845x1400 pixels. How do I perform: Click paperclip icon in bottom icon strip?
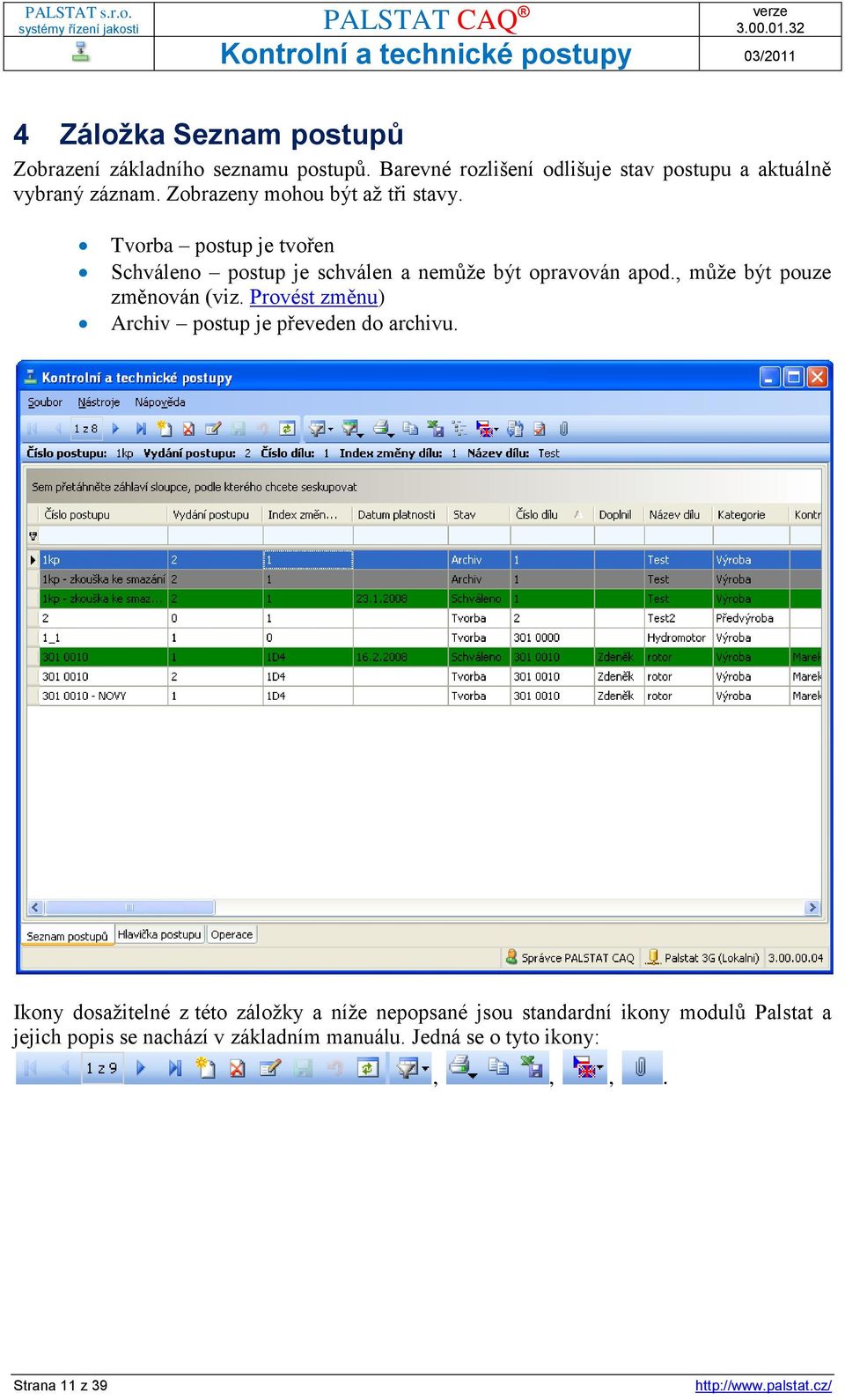(641, 1067)
